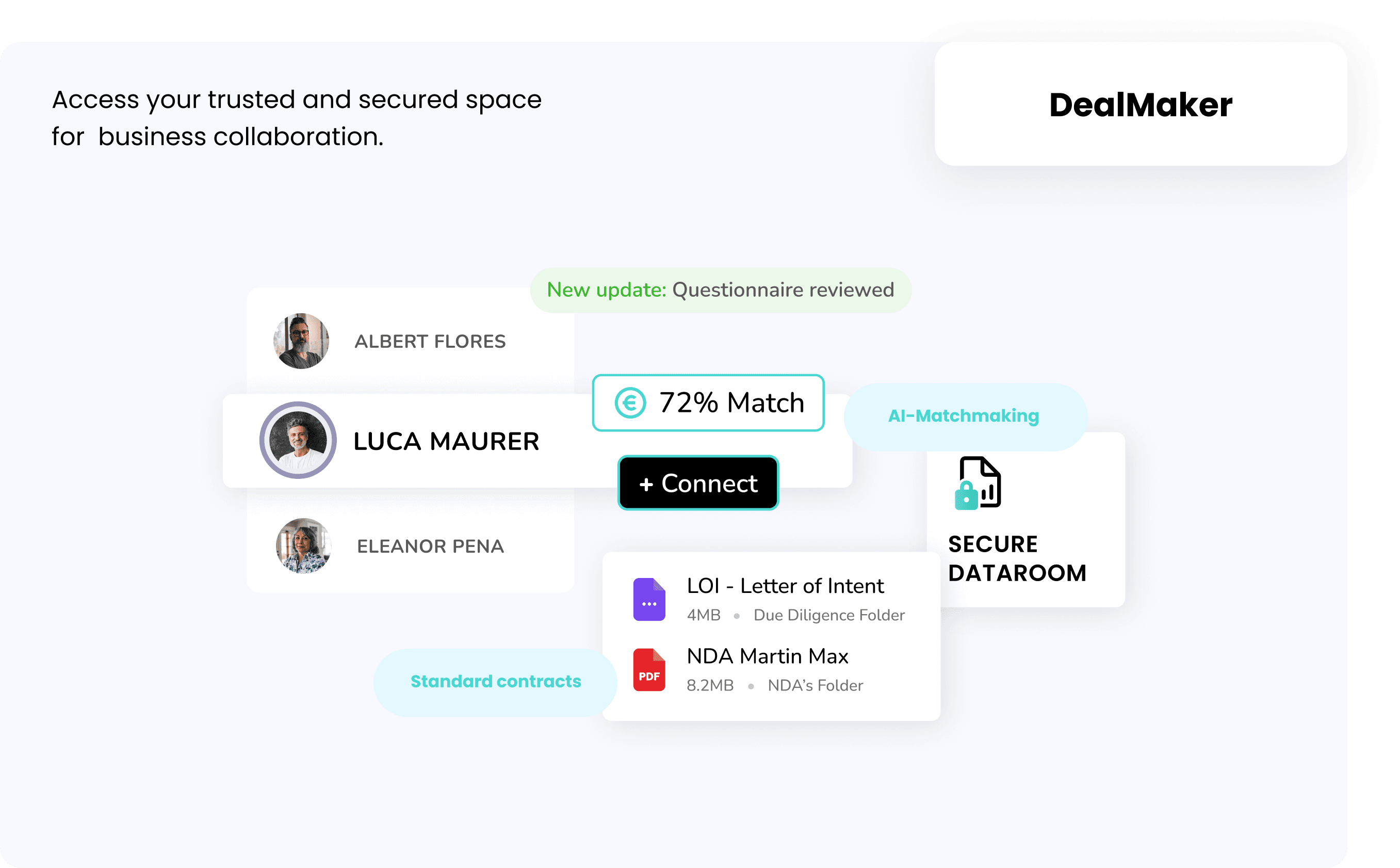Open NDA Martin Max document
Image resolution: width=1400 pixels, height=868 pixels.
tap(767, 656)
